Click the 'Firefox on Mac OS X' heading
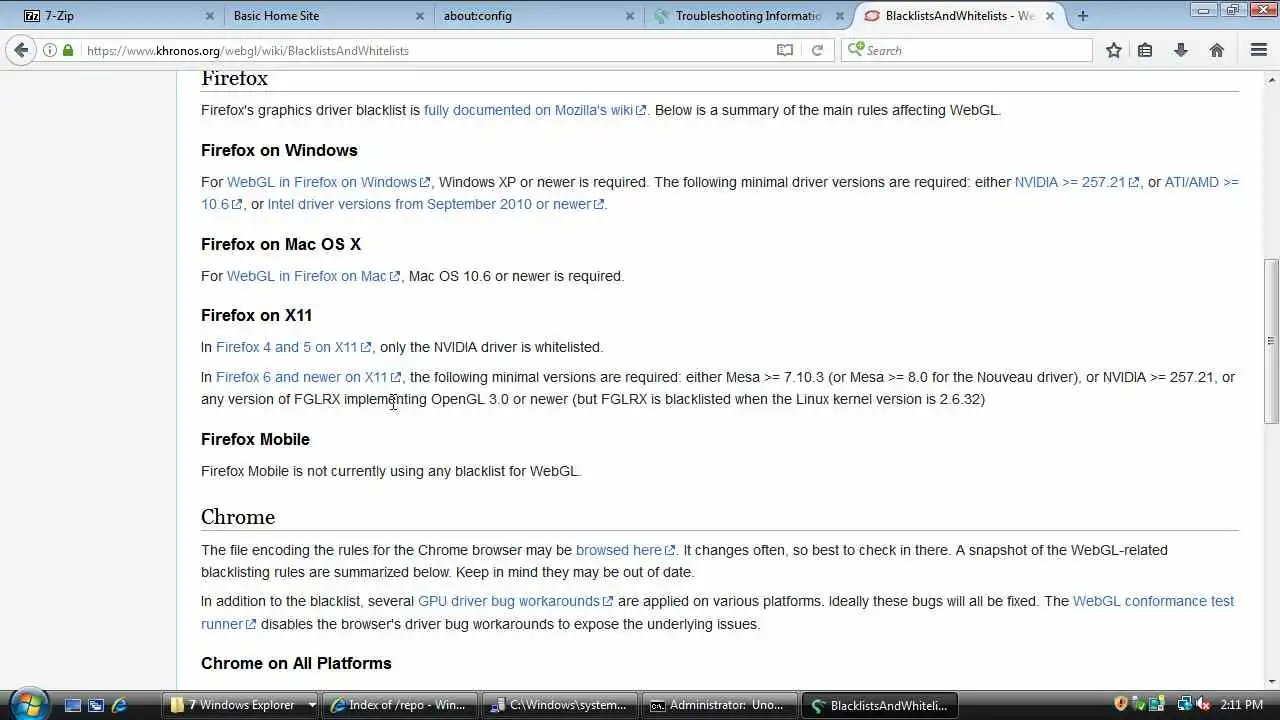The height and width of the screenshot is (720, 1280). point(281,244)
